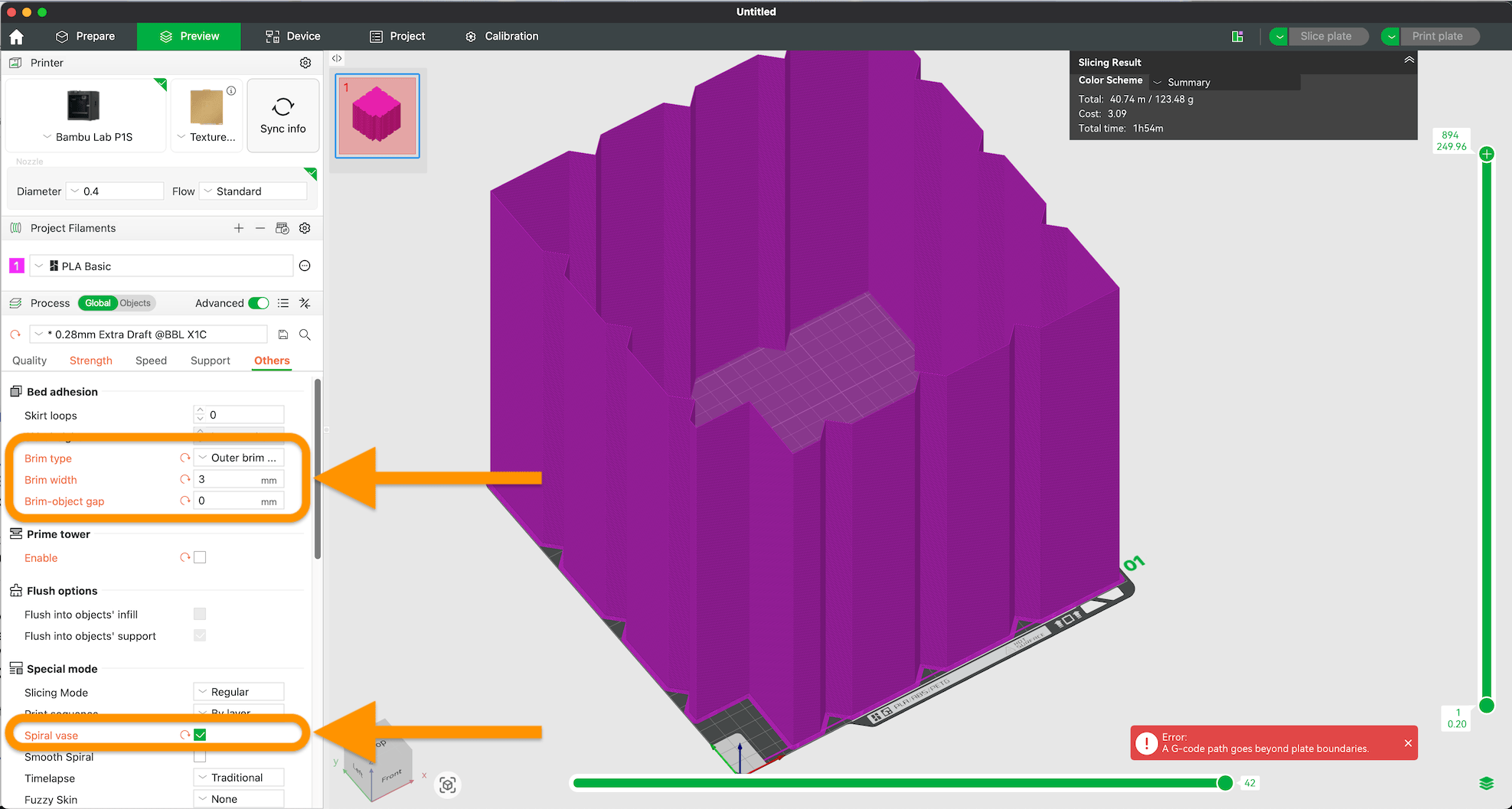Toggle the Advanced settings switch
Screen dimensions: 1512x809
pyautogui.click(x=259, y=303)
